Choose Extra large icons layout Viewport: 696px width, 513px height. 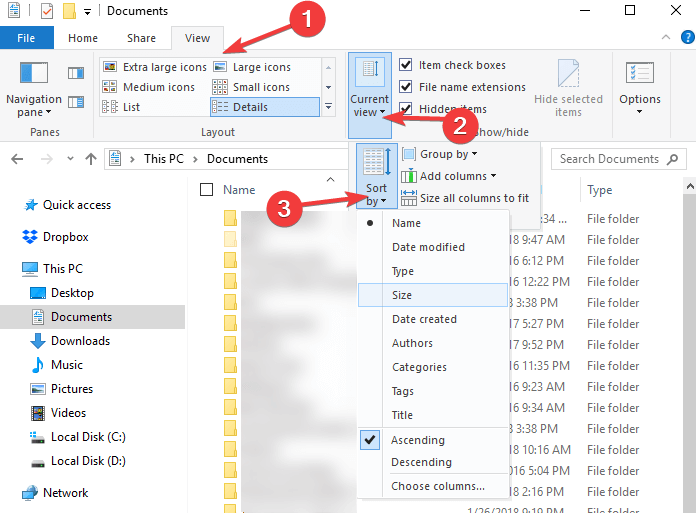(x=155, y=67)
